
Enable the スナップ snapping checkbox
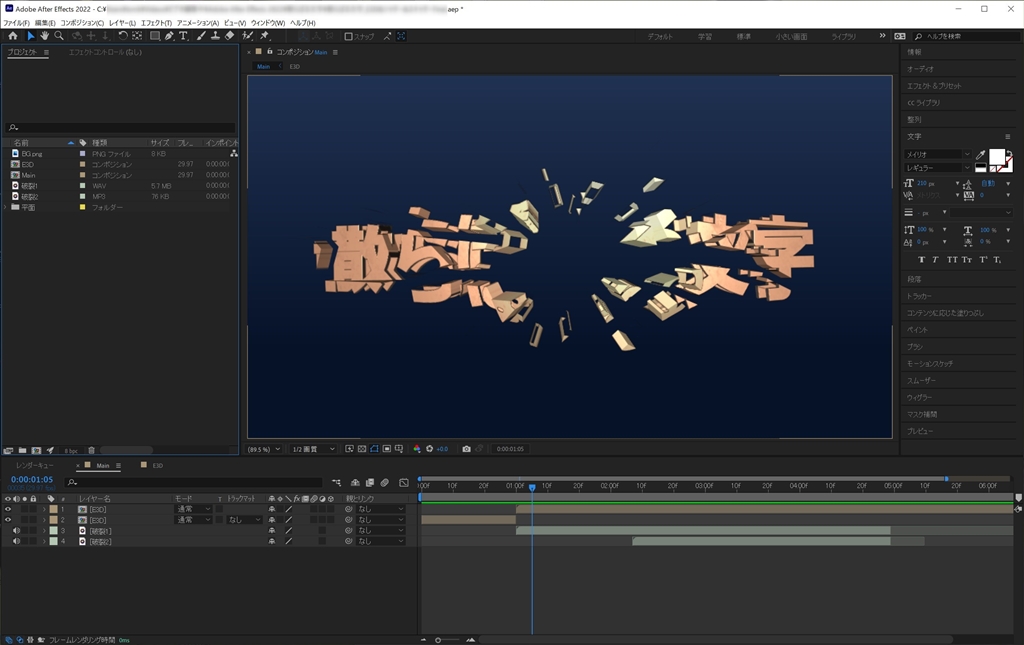tap(348, 36)
